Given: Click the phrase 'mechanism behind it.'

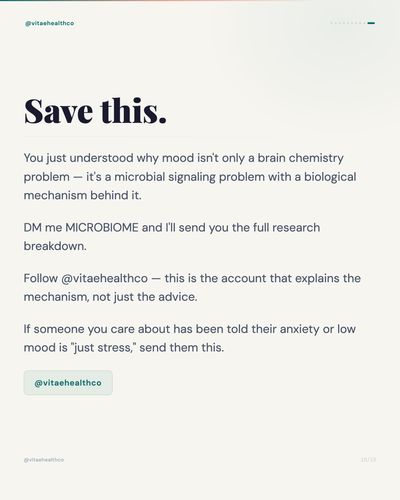Looking at the screenshot, I should [x=83, y=195].
